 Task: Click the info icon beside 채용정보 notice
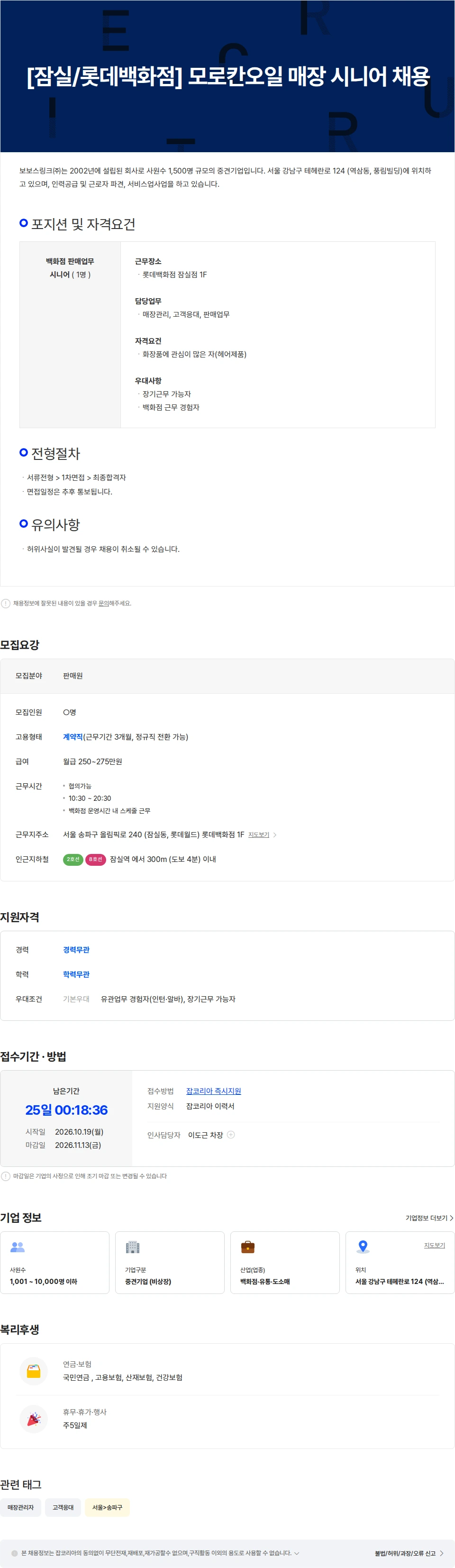pyautogui.click(x=6, y=603)
